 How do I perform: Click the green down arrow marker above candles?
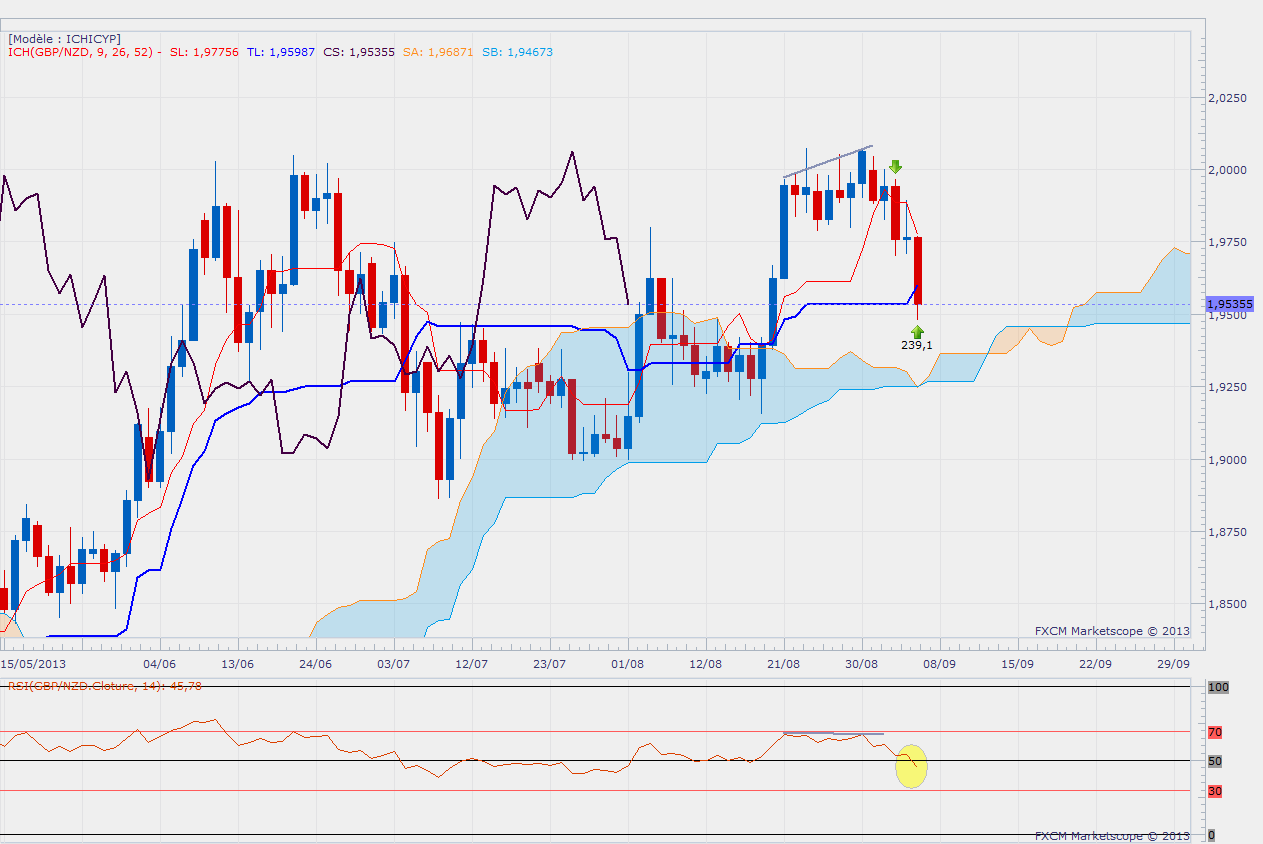896,167
